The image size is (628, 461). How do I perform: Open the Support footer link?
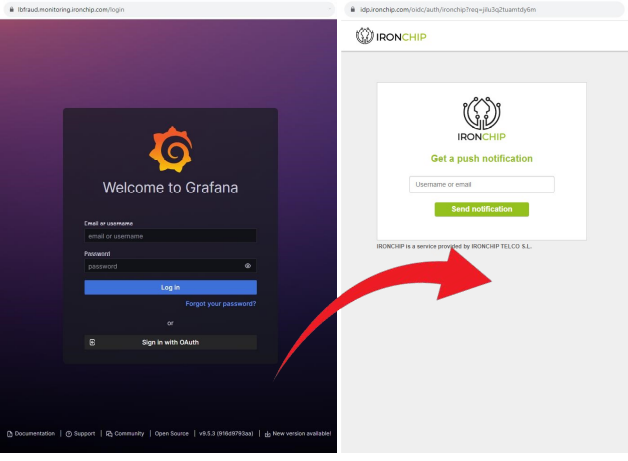click(x=81, y=434)
